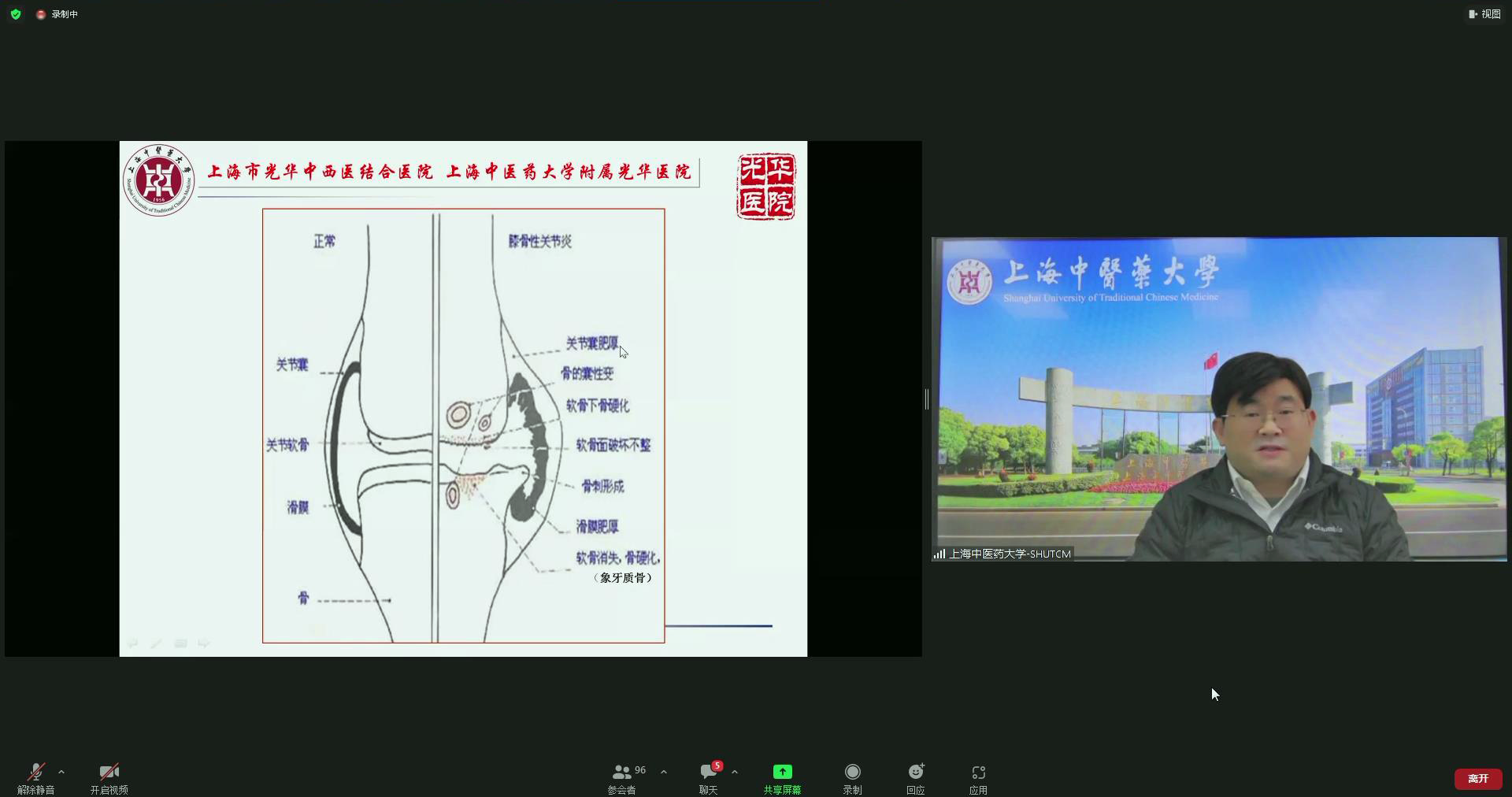Unmute the microphone (解除静音)
1512x797 pixels.
pos(35,777)
